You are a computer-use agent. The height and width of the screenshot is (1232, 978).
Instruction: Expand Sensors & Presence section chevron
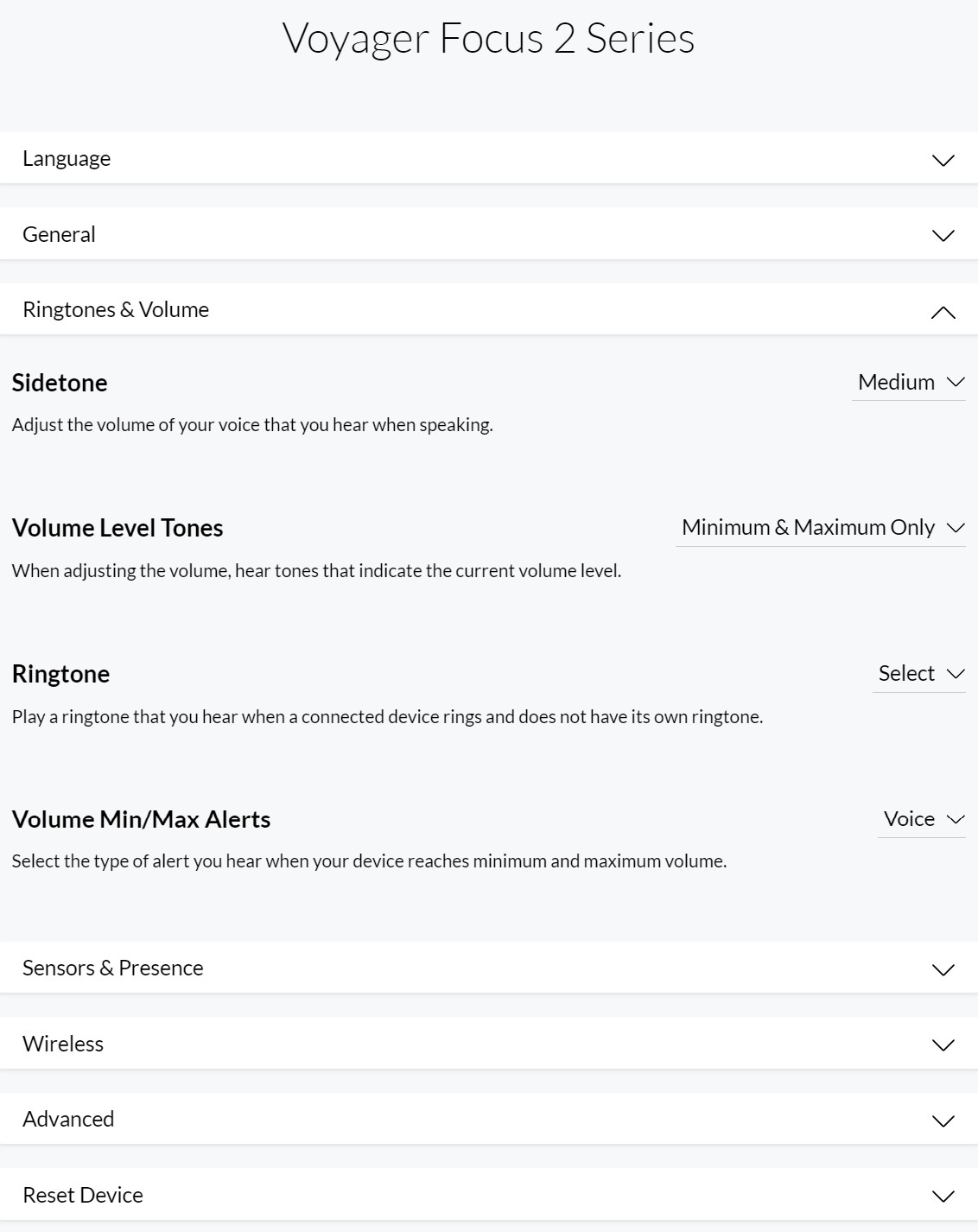pyautogui.click(x=943, y=969)
